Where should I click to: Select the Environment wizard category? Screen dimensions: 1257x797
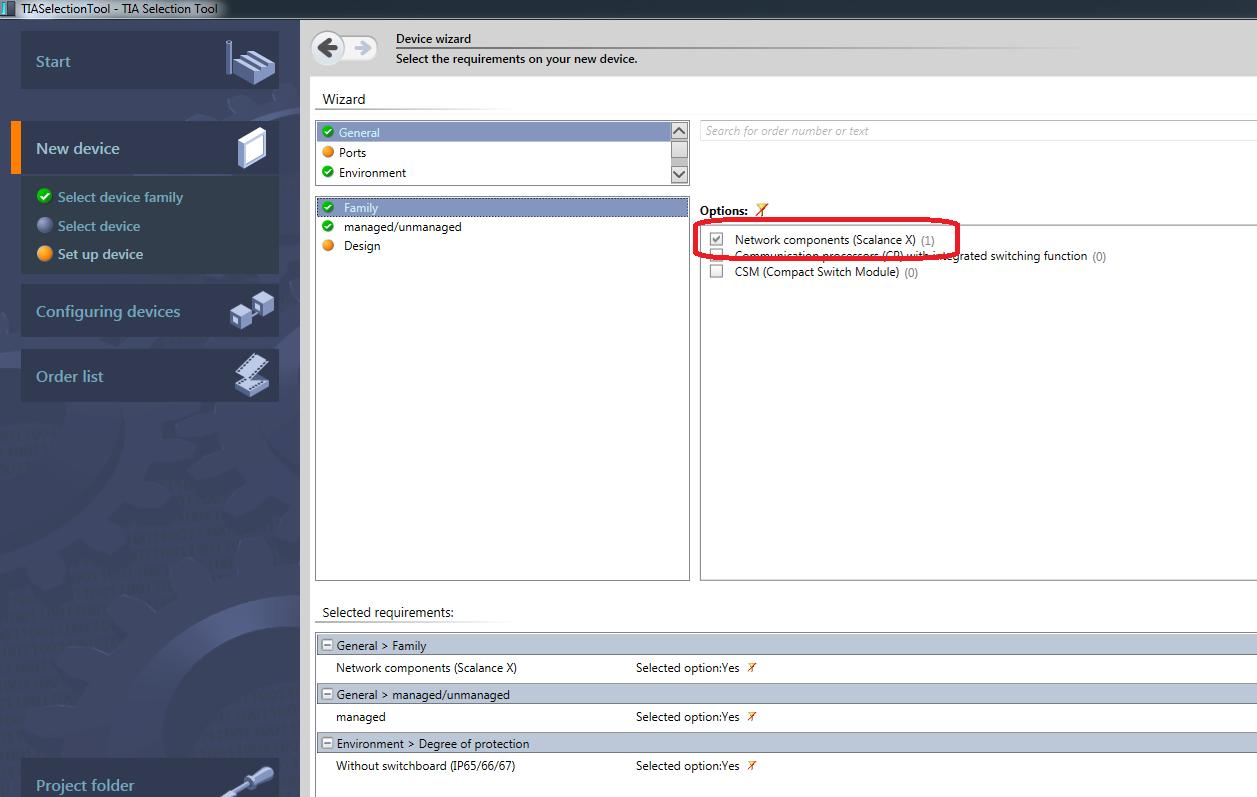[493, 172]
